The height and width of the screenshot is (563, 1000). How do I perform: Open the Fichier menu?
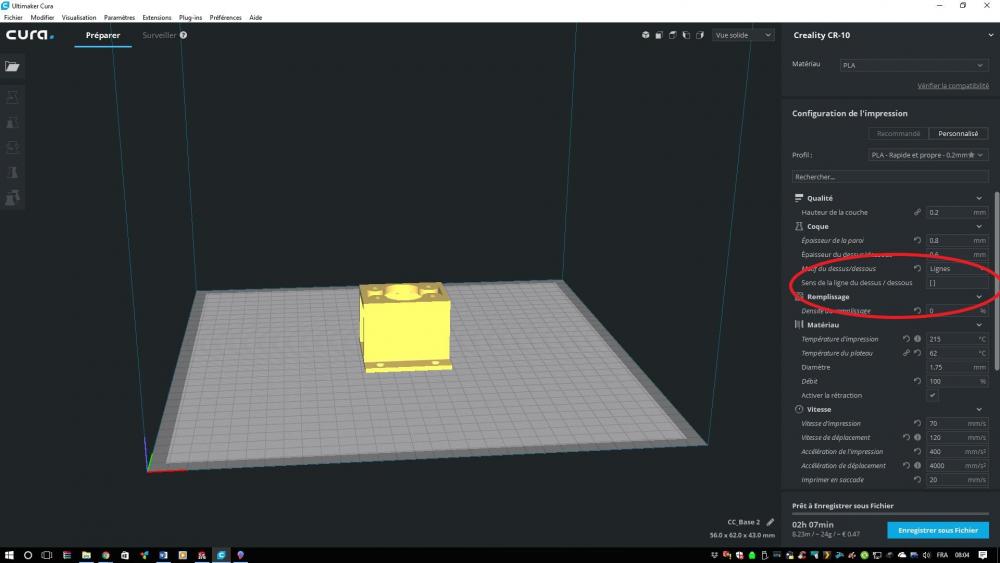(x=13, y=18)
